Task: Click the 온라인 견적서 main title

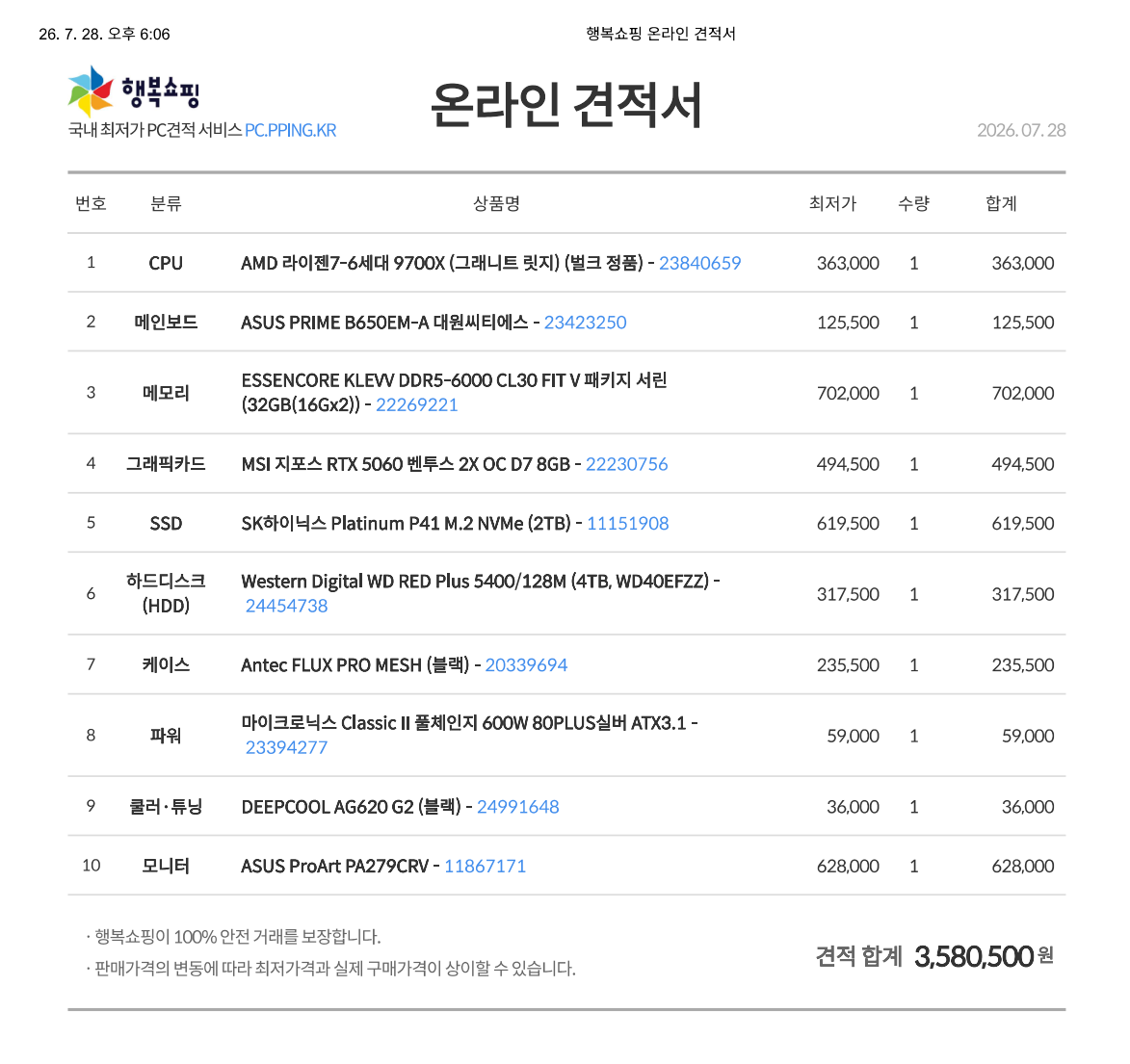Action: [566, 105]
